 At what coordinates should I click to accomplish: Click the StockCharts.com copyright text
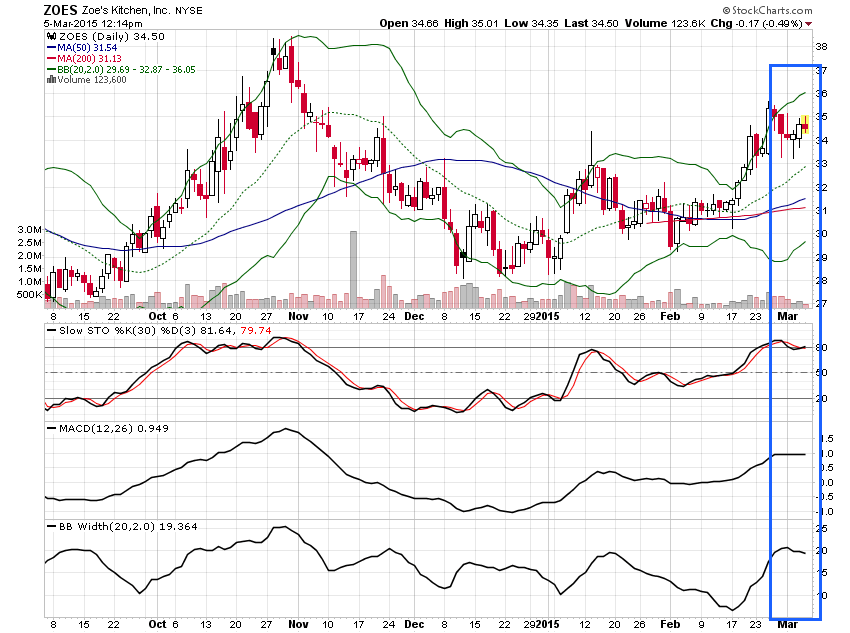click(768, 10)
